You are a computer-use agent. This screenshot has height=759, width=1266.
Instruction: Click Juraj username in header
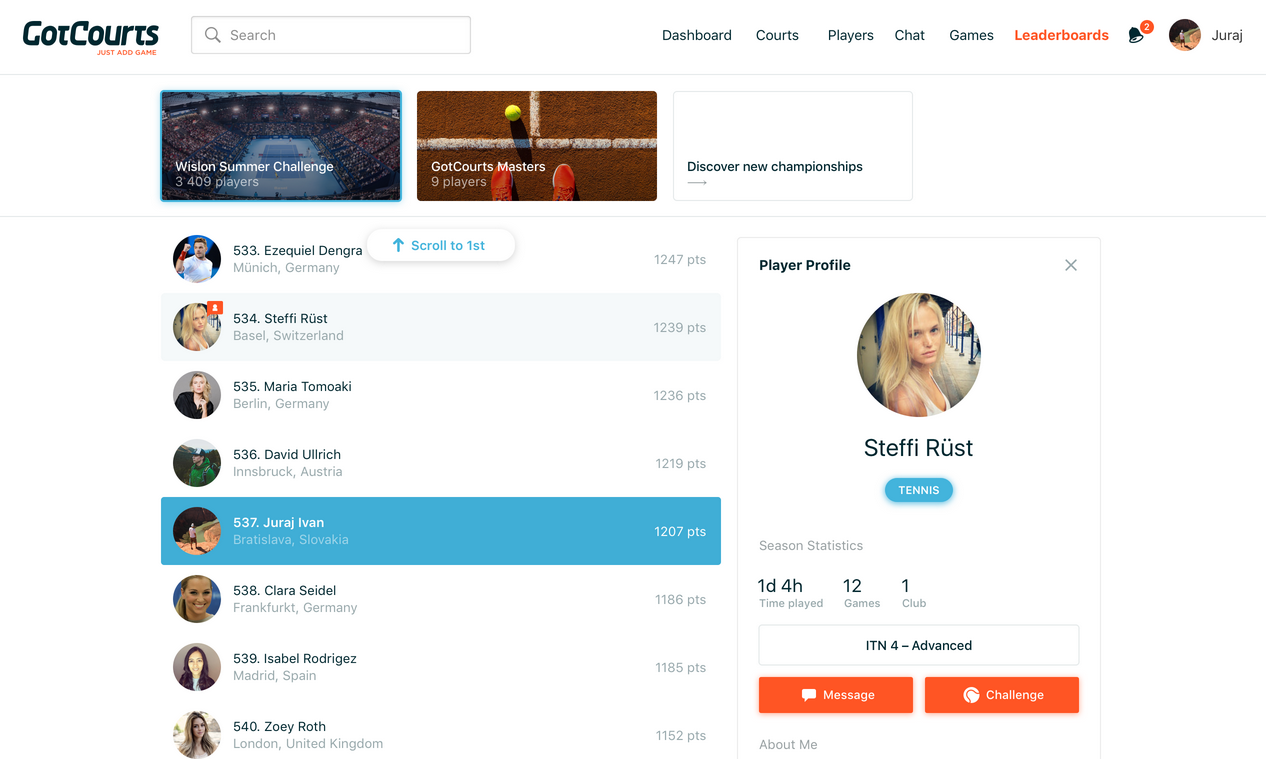click(1227, 35)
